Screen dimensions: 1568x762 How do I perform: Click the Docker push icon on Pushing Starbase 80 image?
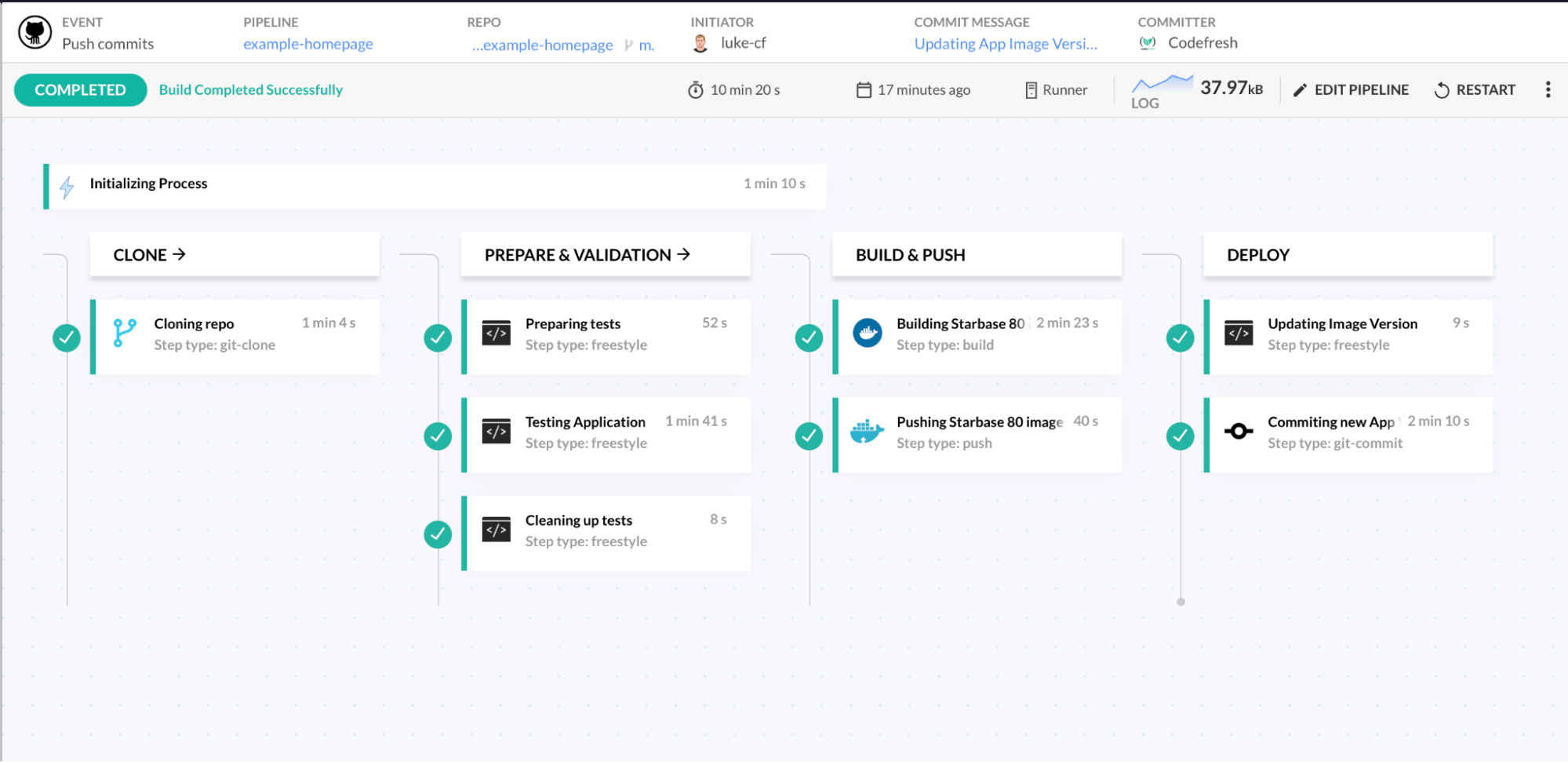pos(867,431)
